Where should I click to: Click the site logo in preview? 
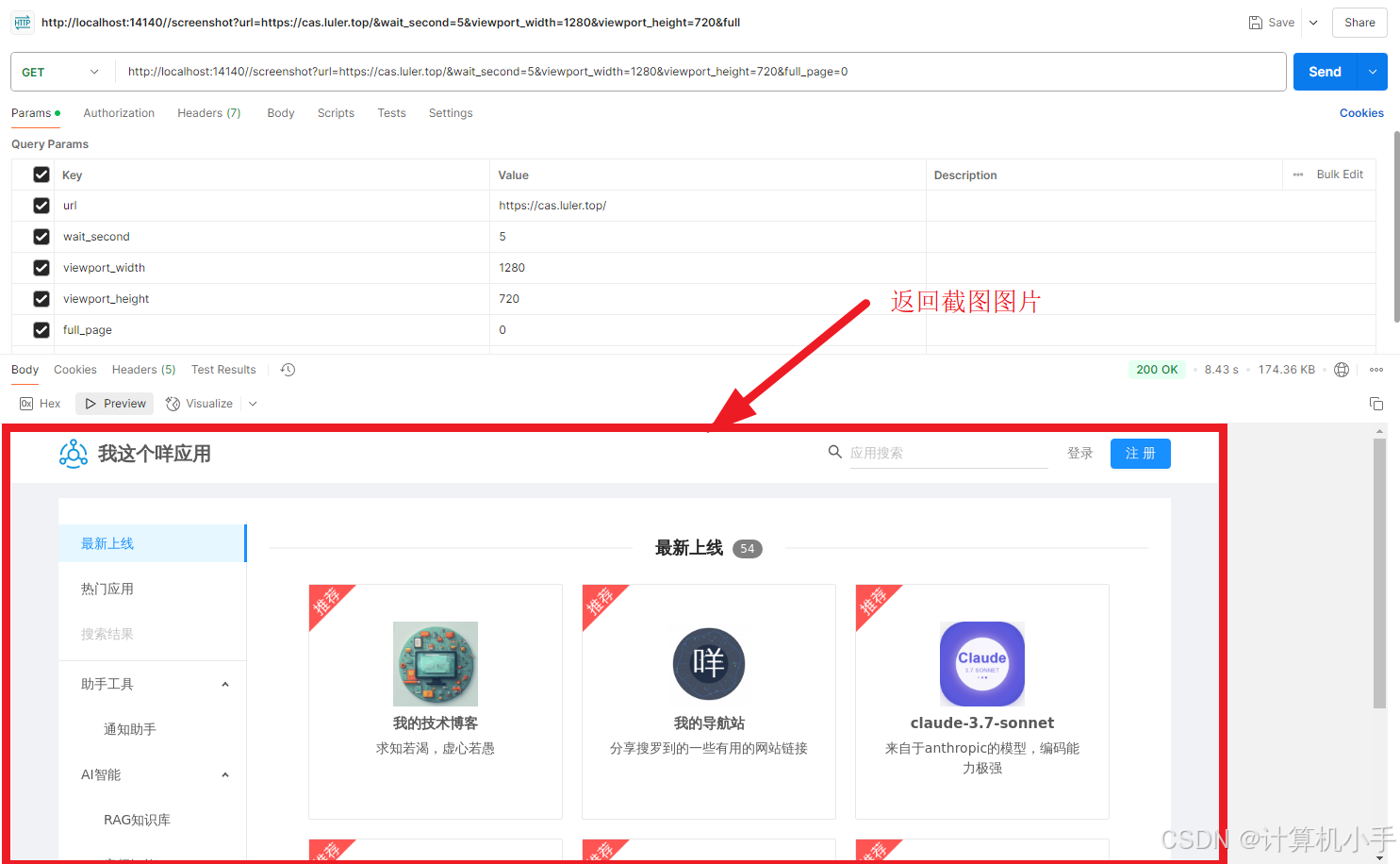[x=74, y=454]
